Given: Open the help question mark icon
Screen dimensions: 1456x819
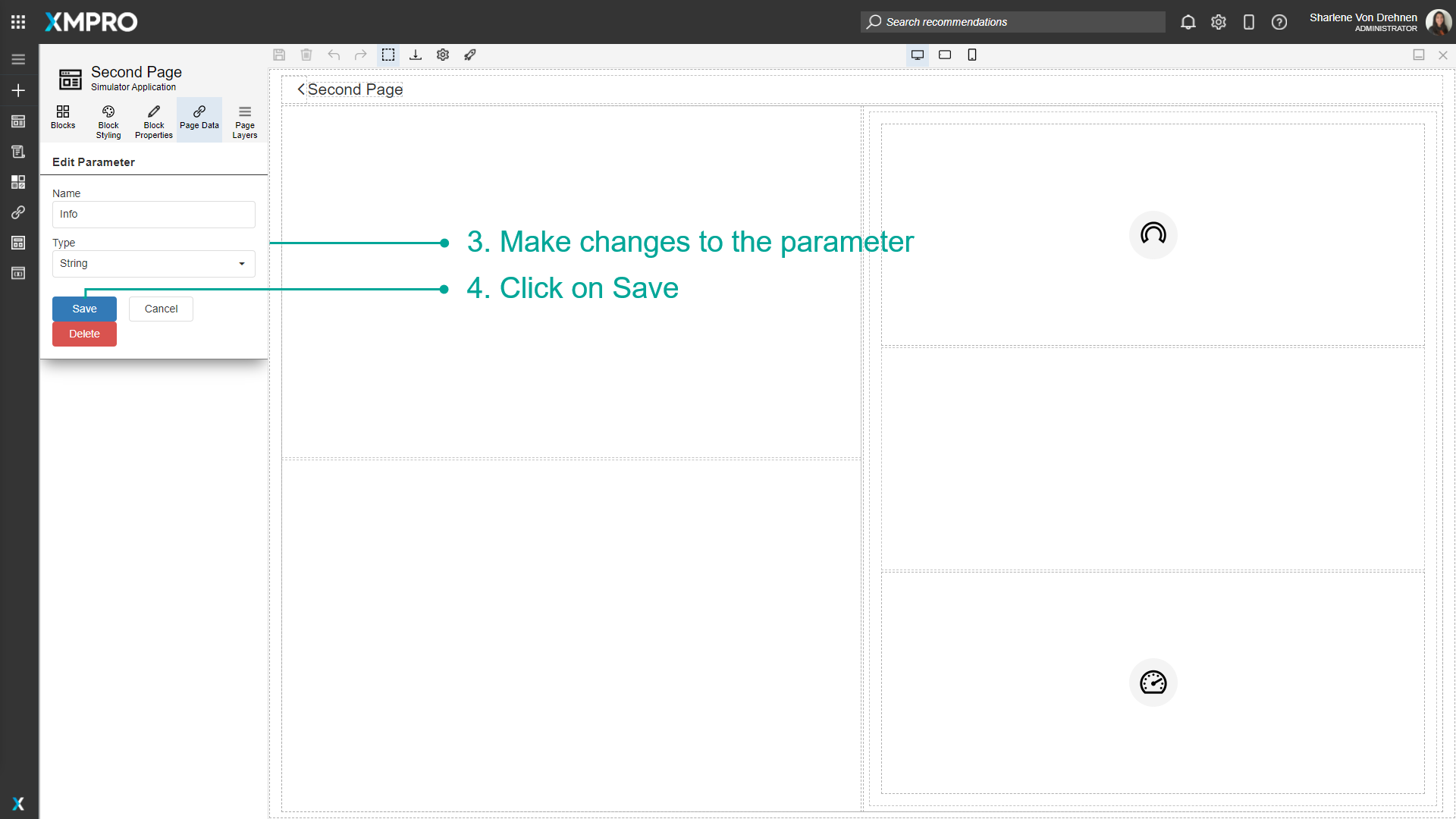Looking at the screenshot, I should 1279,22.
